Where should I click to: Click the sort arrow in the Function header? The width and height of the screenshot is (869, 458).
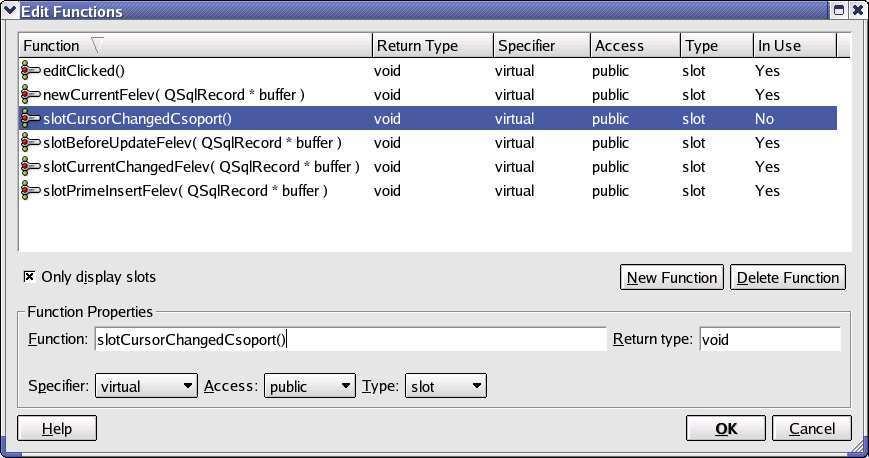coord(96,45)
